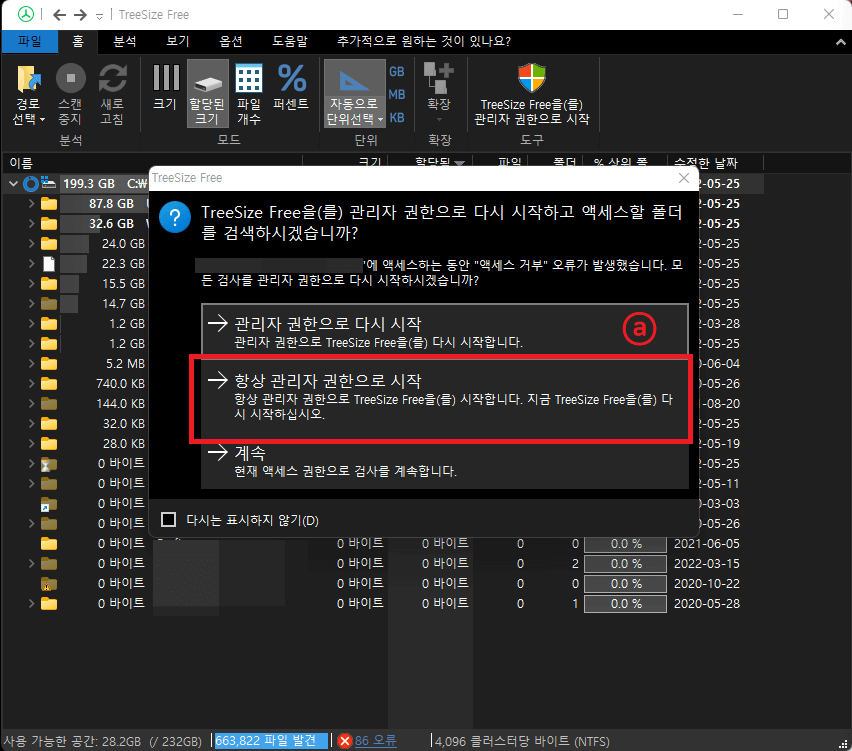This screenshot has height=751, width=852.
Task: Collapse the ribbon with top-right chevron
Action: 841,42
